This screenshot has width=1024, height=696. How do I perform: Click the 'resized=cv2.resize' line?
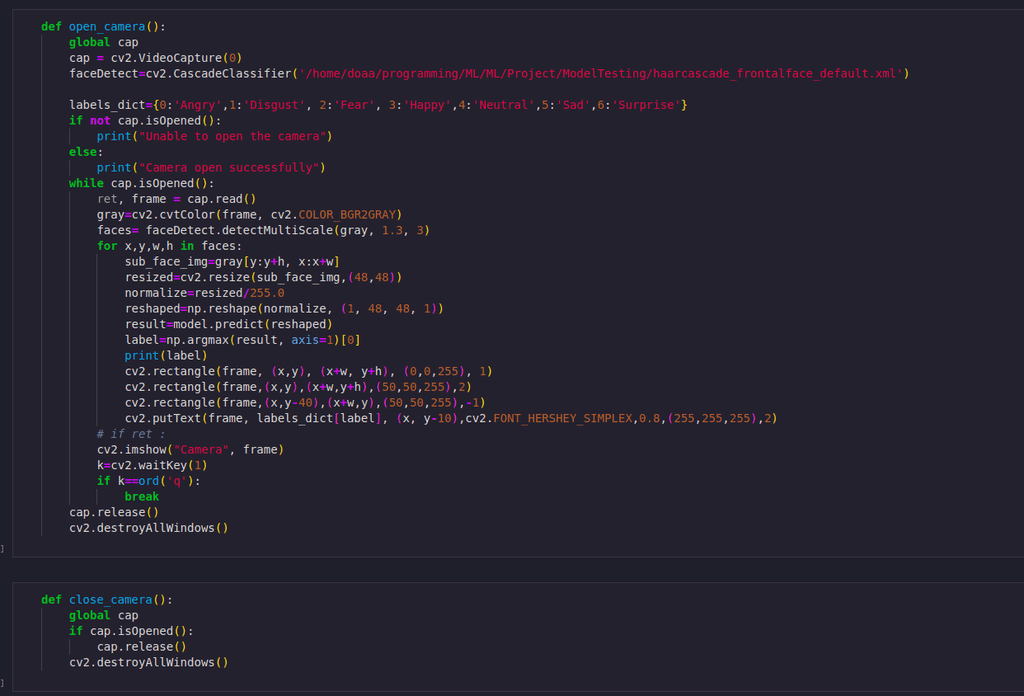point(263,277)
